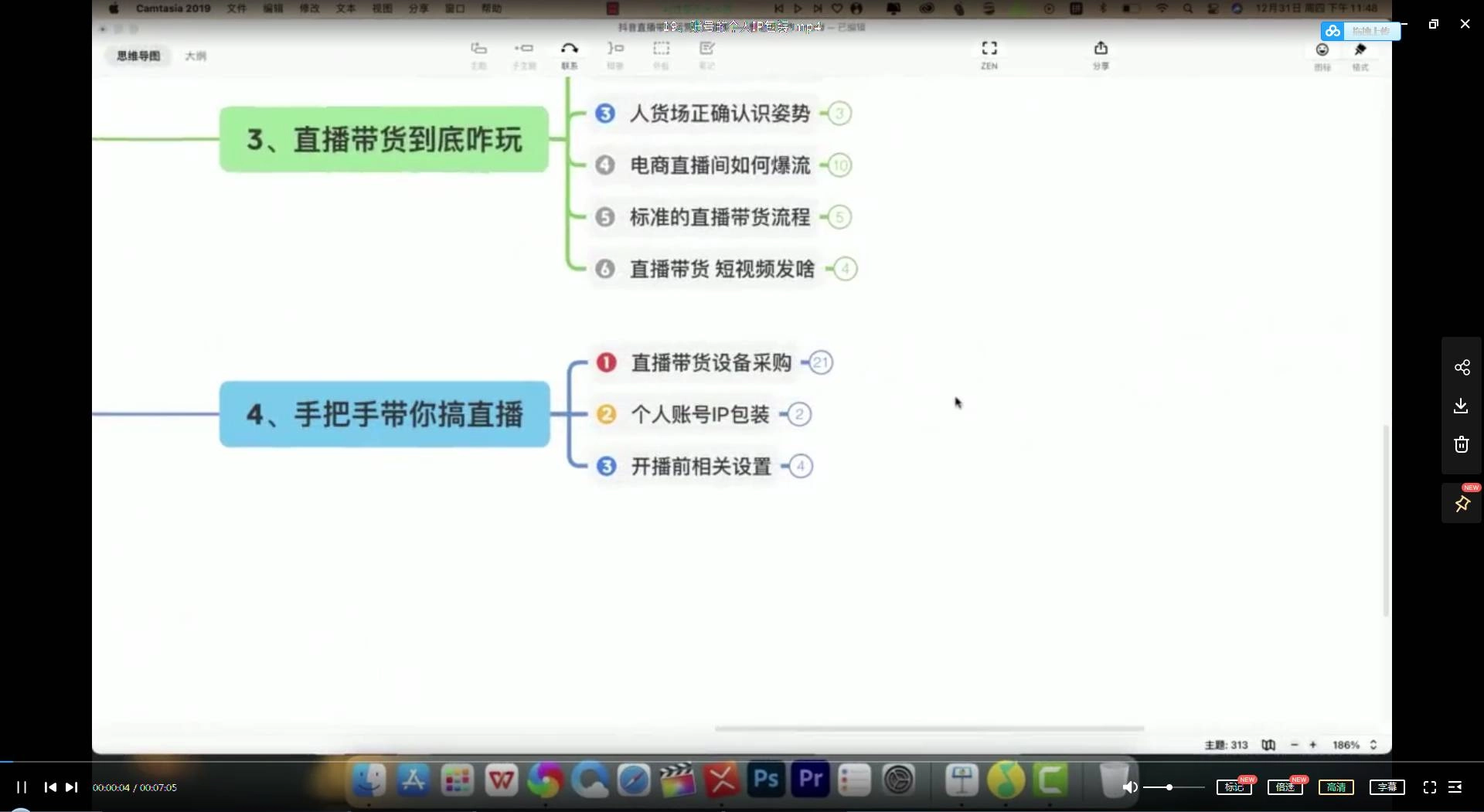Collapse the branch showing the 21 badge
The image size is (1484, 812).
pos(820,362)
